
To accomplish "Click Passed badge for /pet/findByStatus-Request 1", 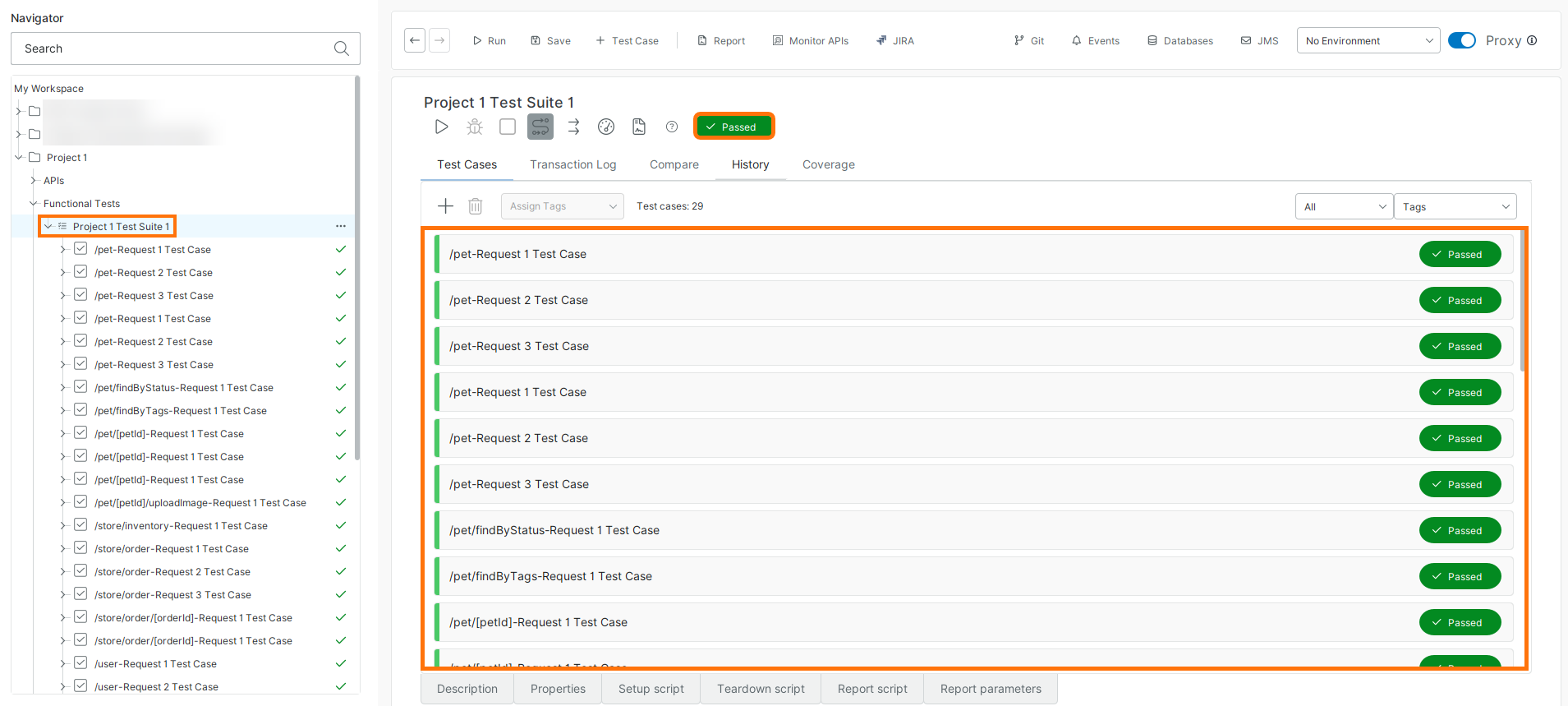I will (x=1460, y=530).
